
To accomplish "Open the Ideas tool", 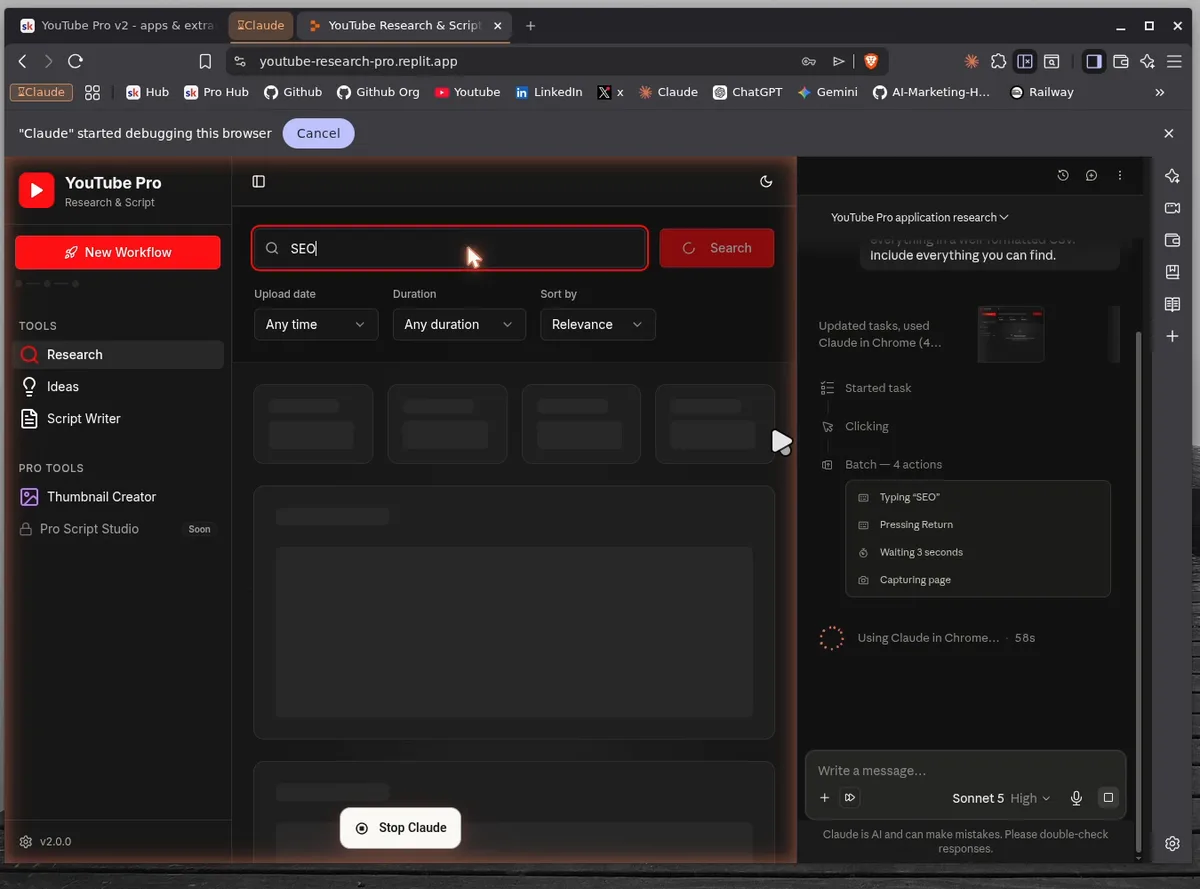I will point(118,386).
